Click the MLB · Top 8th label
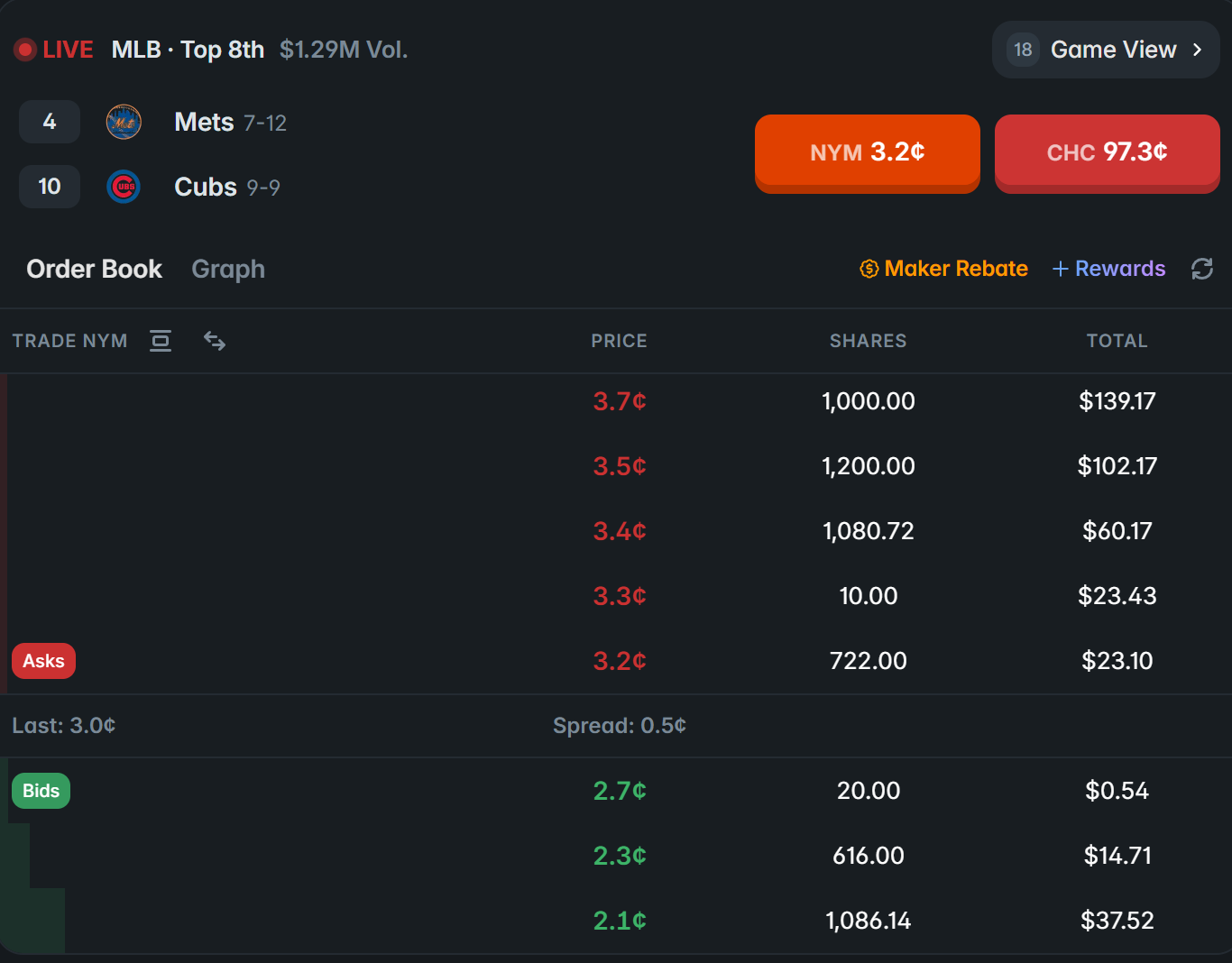 pyautogui.click(x=188, y=50)
